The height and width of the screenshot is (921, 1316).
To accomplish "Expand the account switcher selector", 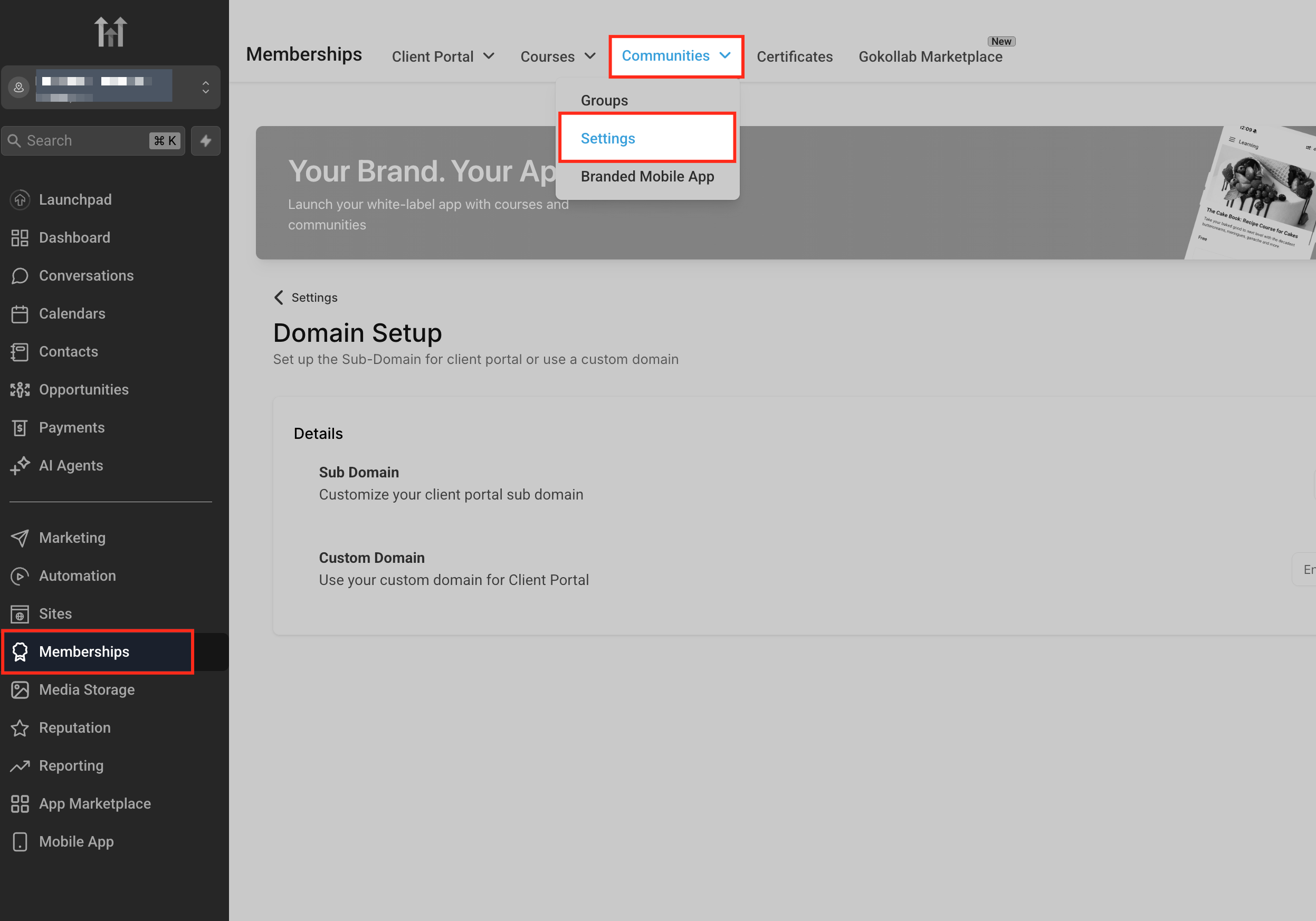I will pos(205,87).
